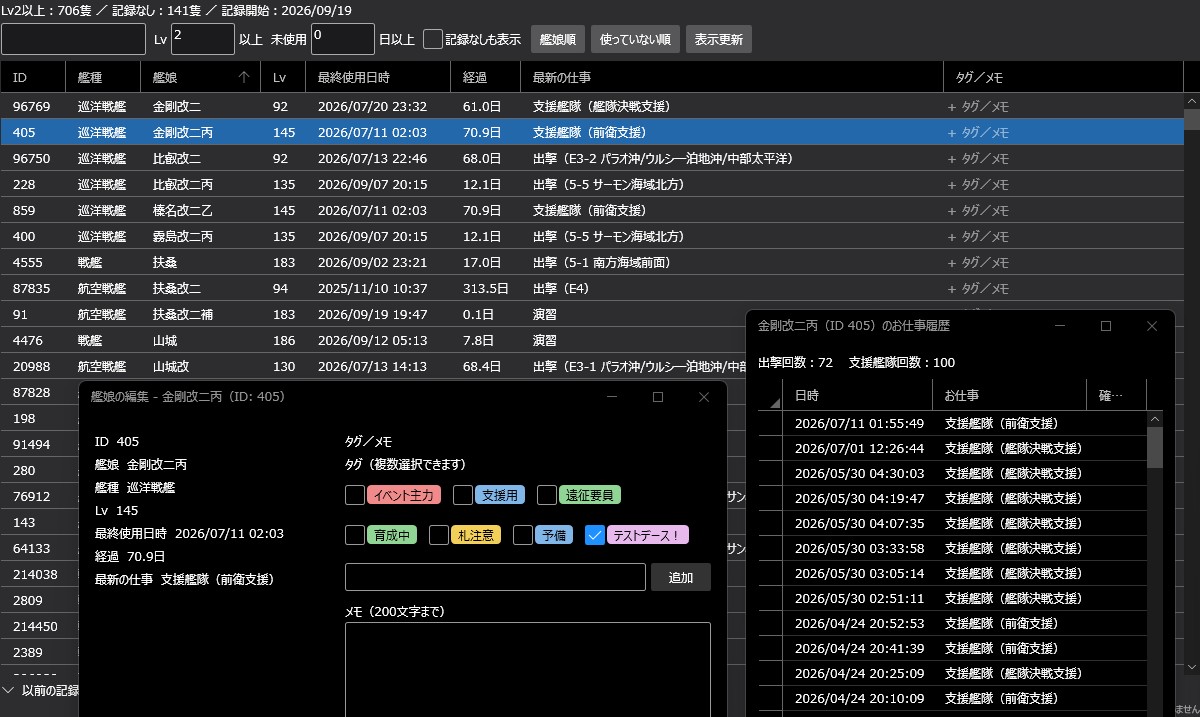The width and height of the screenshot is (1200, 717).
Task: Click the 表示更新 button
Action: (719, 39)
